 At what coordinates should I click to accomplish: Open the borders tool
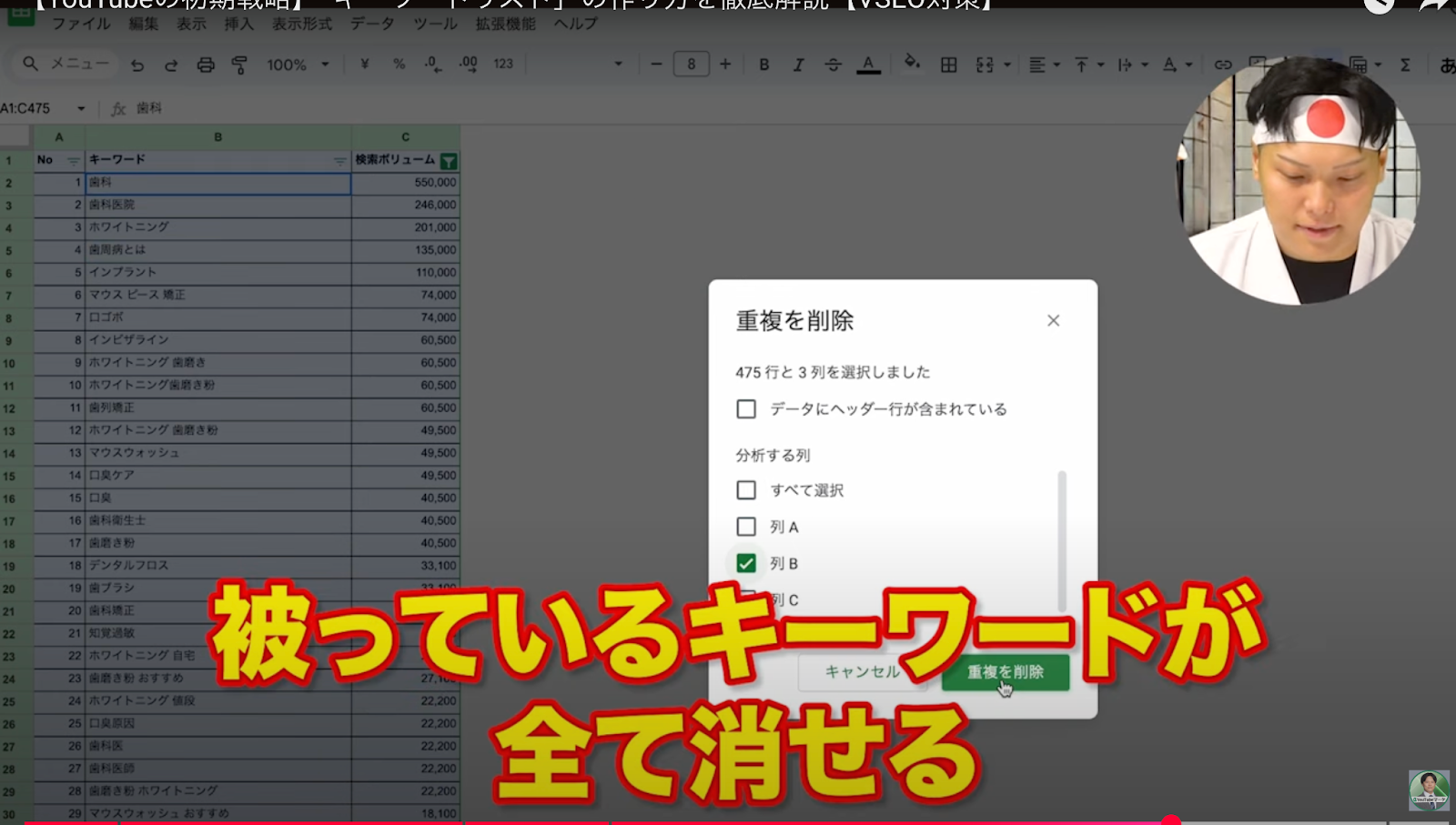point(947,64)
